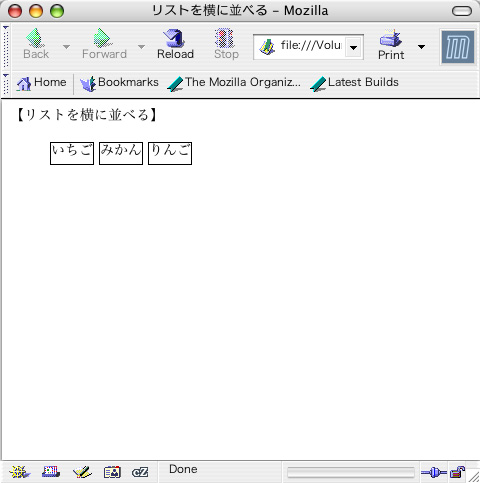480x483 pixels.
Task: Open The Mozilla Organization bookmark link
Action: click(234, 83)
